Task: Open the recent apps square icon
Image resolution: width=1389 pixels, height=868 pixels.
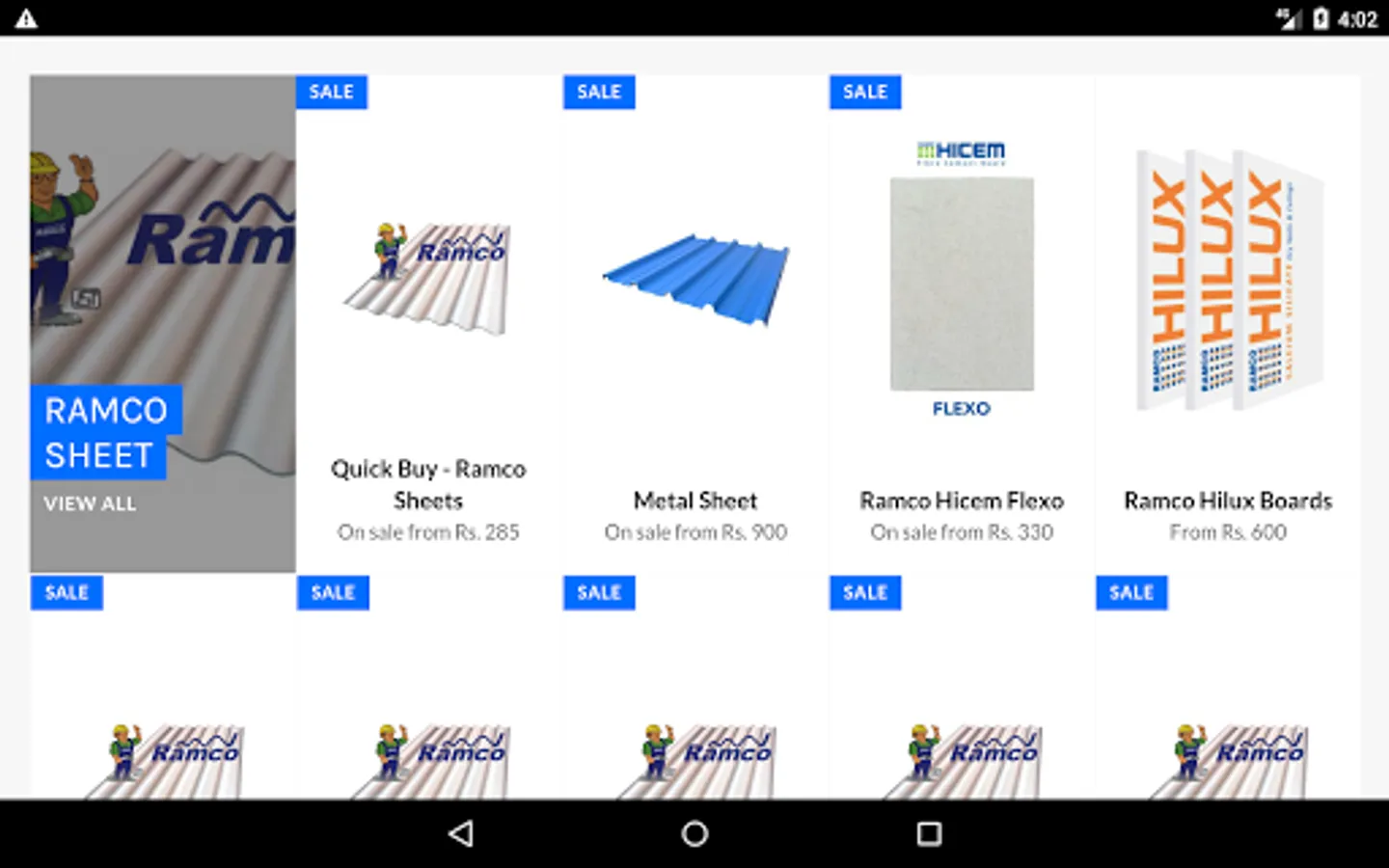Action: click(x=929, y=833)
